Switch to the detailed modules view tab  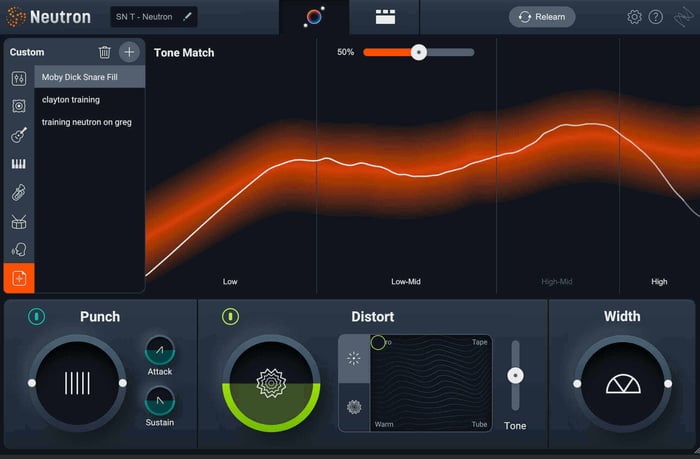tap(385, 17)
